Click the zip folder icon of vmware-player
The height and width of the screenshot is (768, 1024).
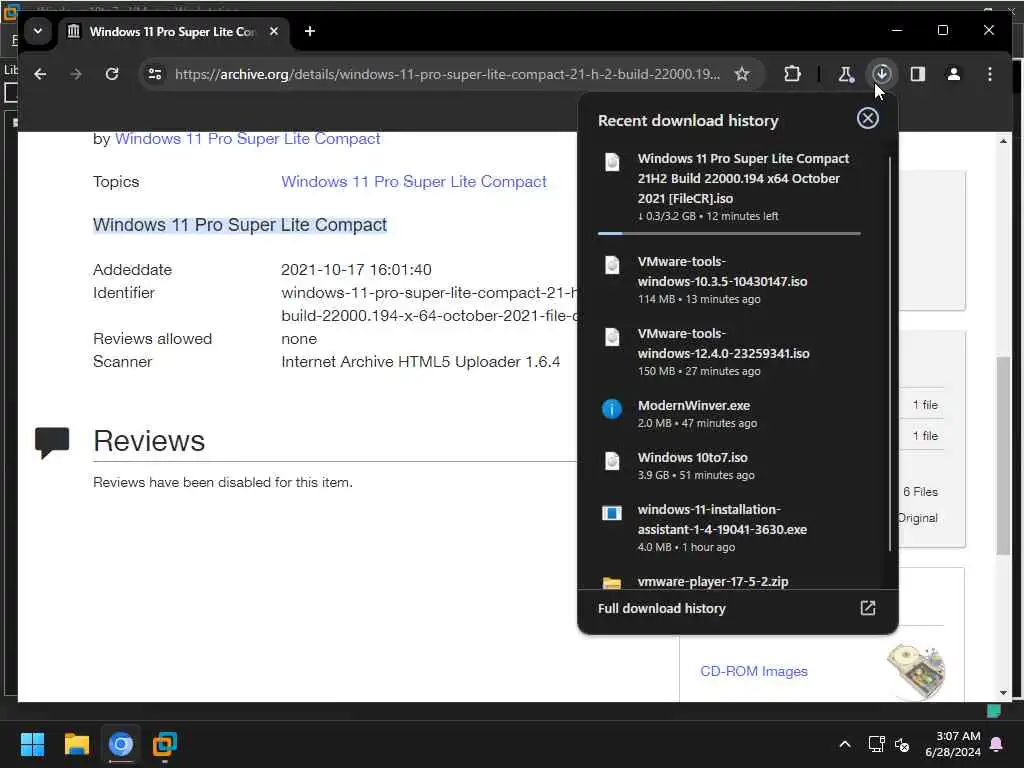tap(612, 583)
